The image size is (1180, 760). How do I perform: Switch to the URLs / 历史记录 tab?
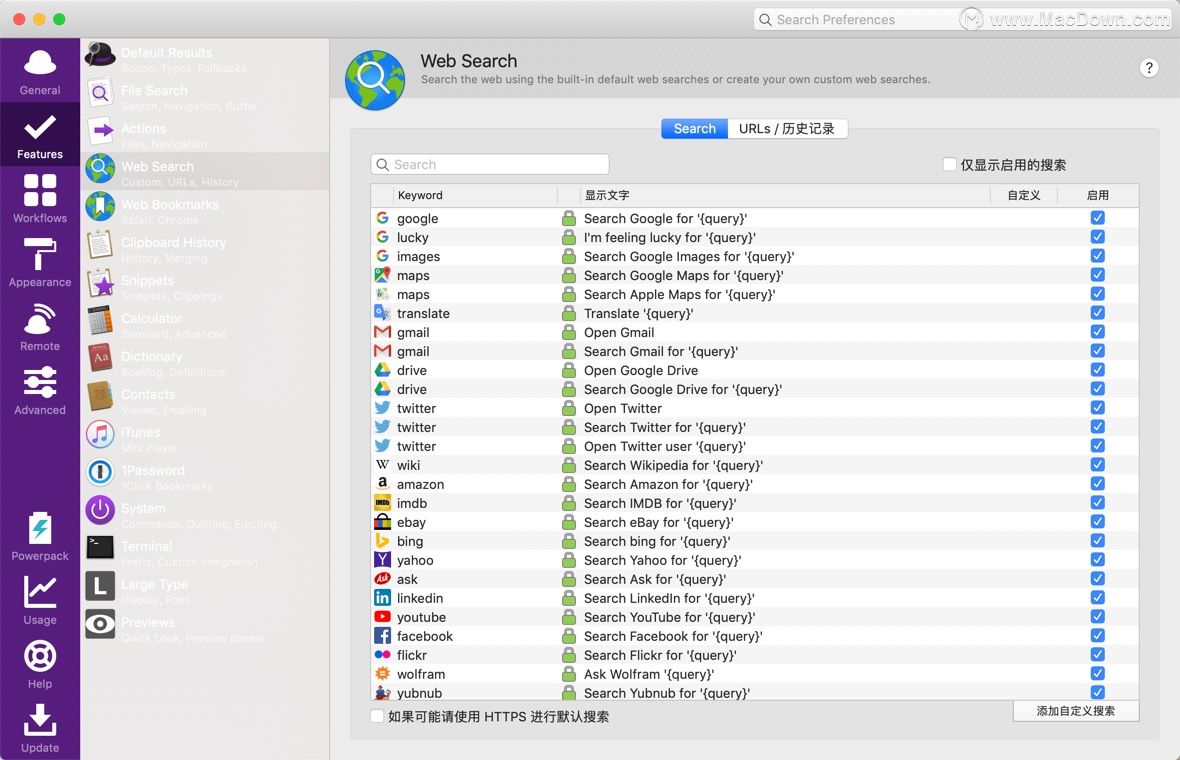tap(787, 129)
